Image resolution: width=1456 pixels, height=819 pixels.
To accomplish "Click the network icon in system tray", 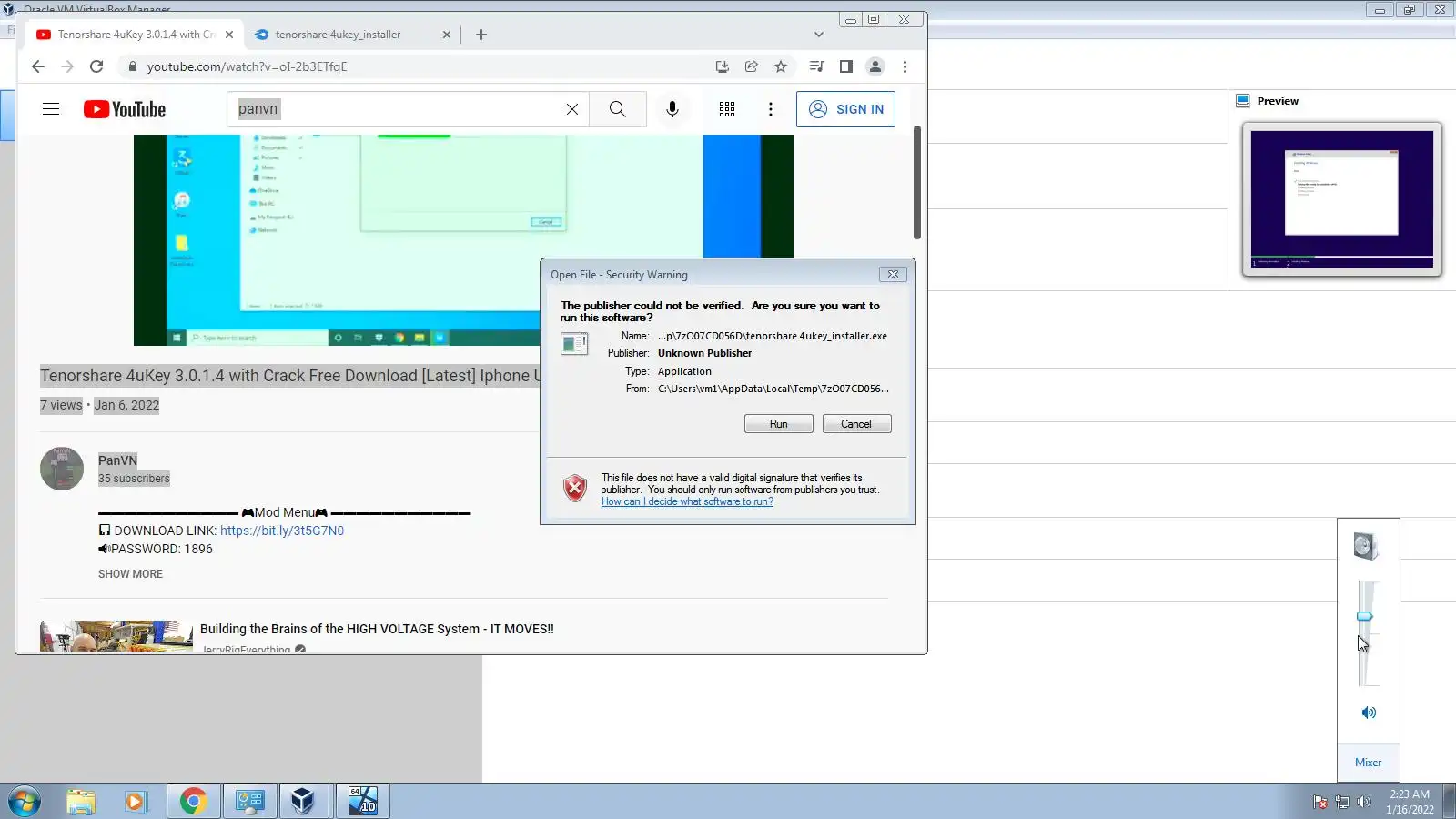I will tap(1342, 802).
